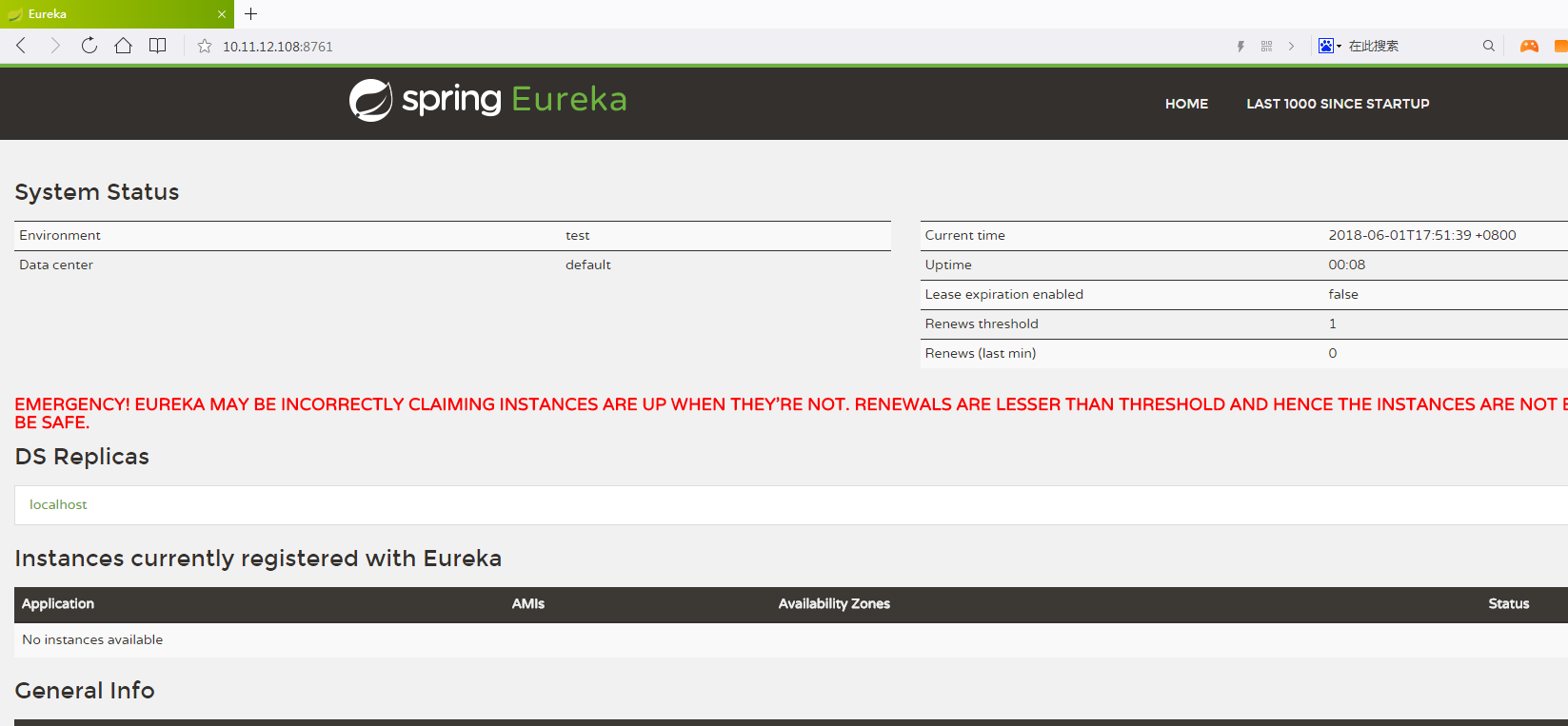
Task: Open the HOME menu item
Action: click(x=1186, y=104)
